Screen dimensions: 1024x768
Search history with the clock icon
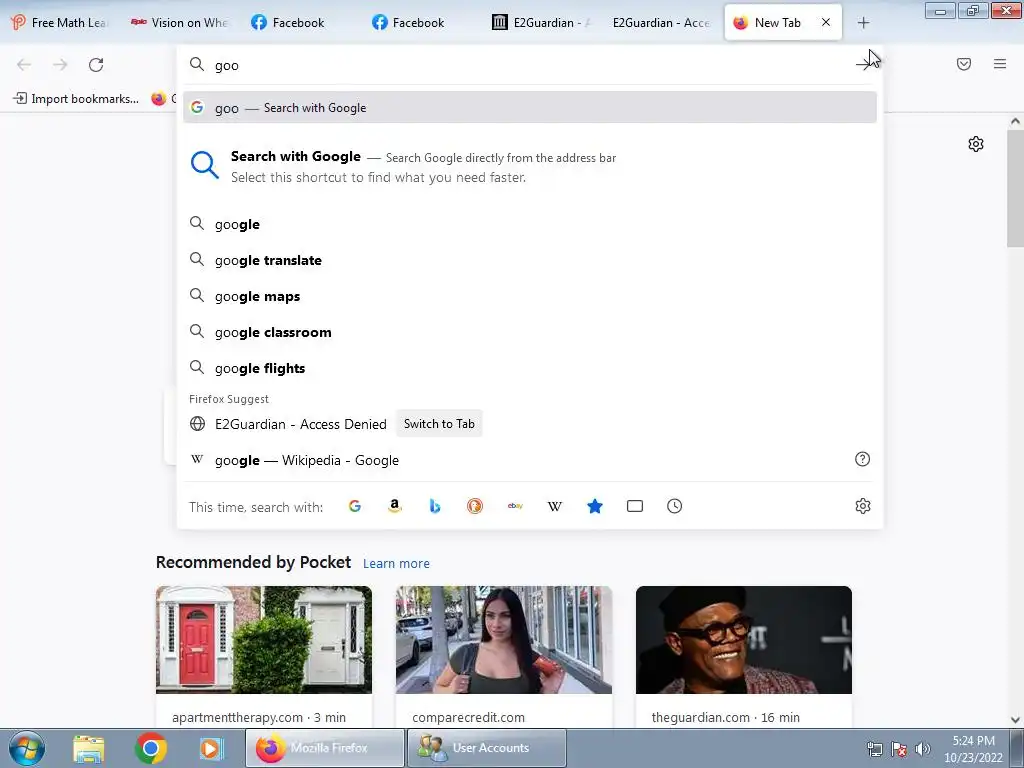[675, 506]
